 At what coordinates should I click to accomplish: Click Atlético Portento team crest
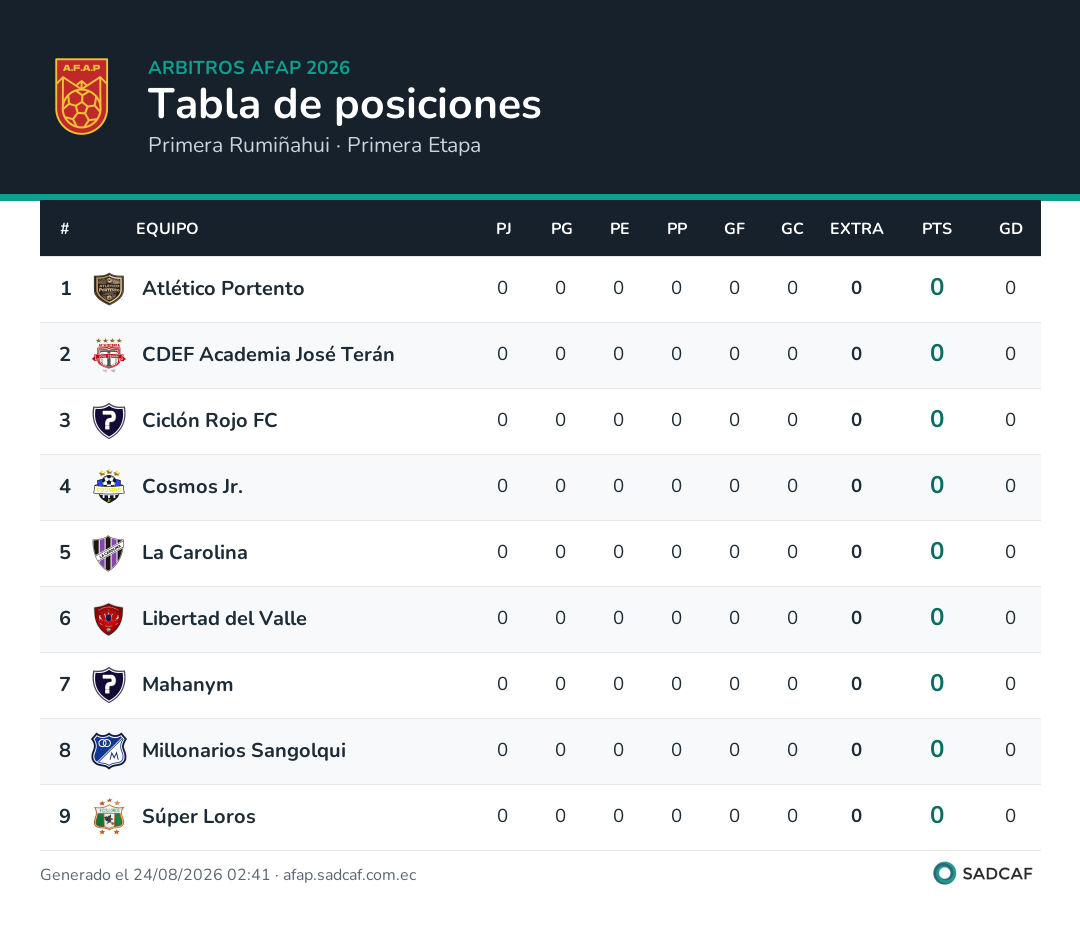tap(109, 289)
